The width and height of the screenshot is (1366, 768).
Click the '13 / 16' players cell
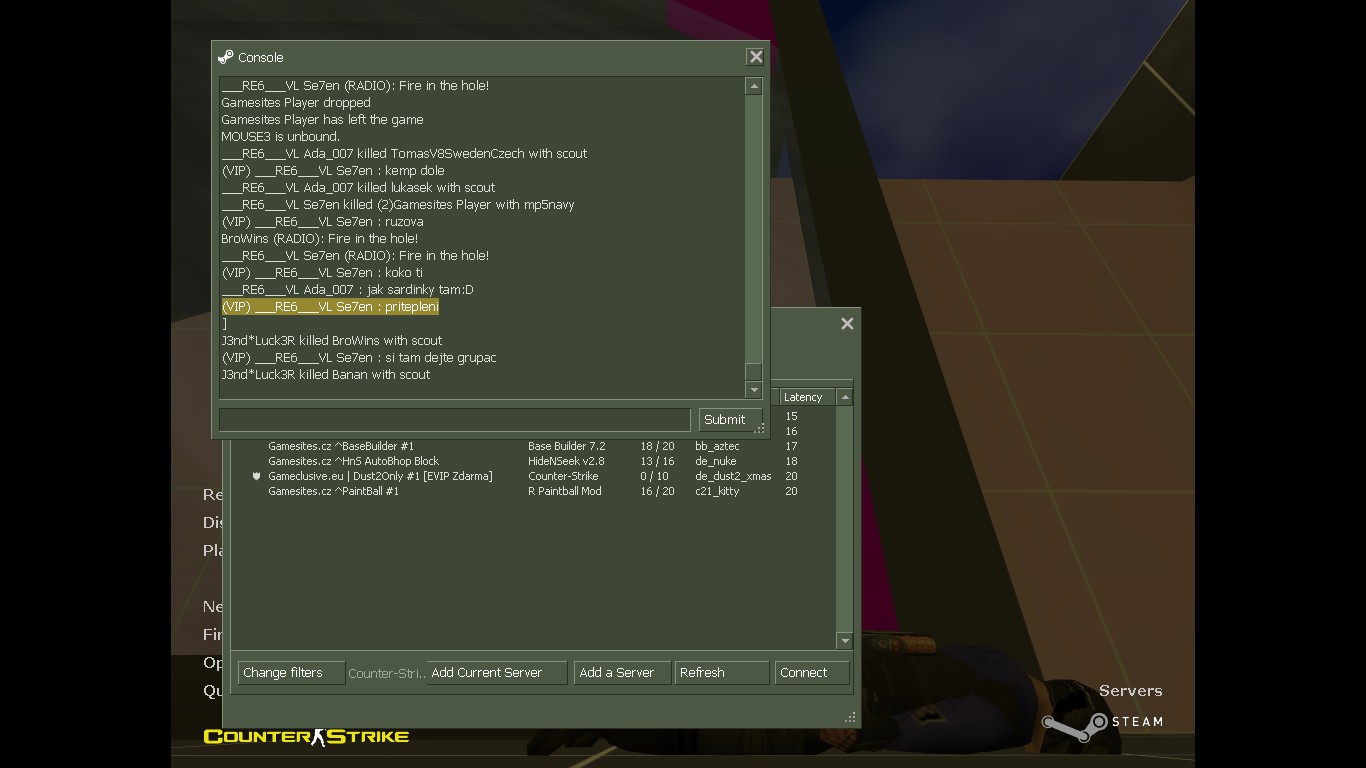pyautogui.click(x=657, y=461)
